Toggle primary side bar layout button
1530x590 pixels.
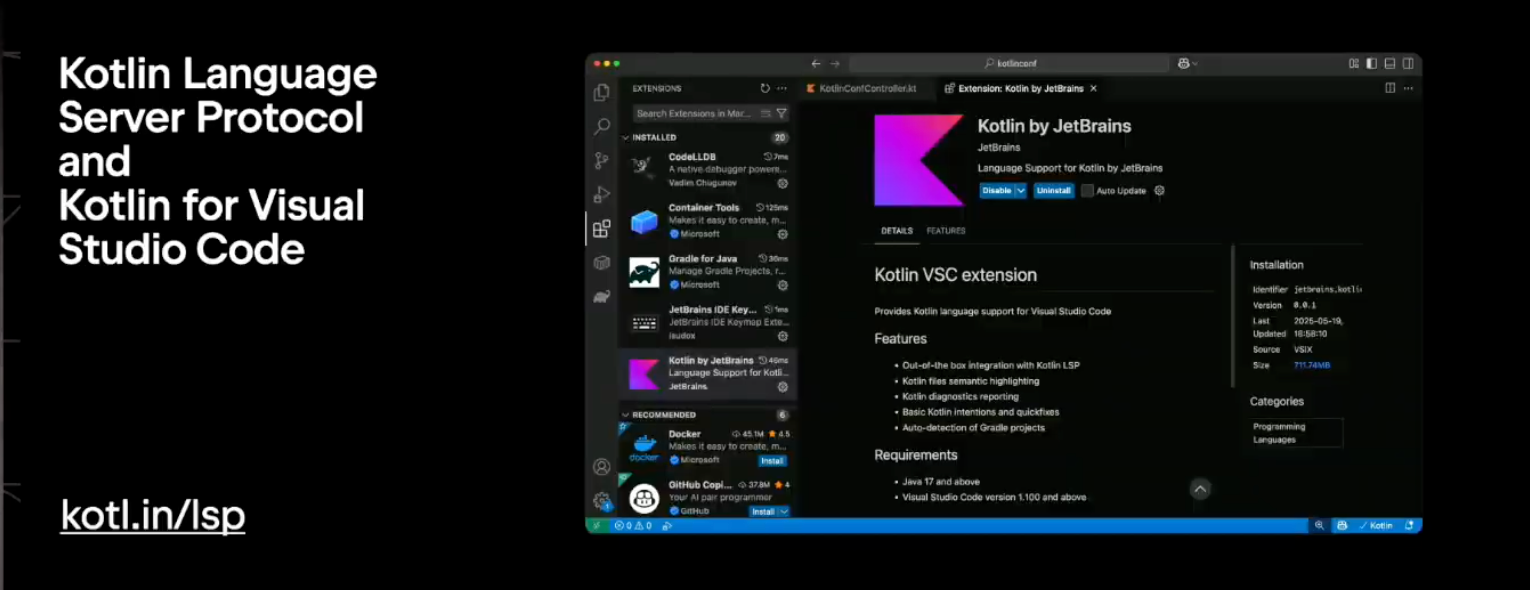pos(1372,63)
